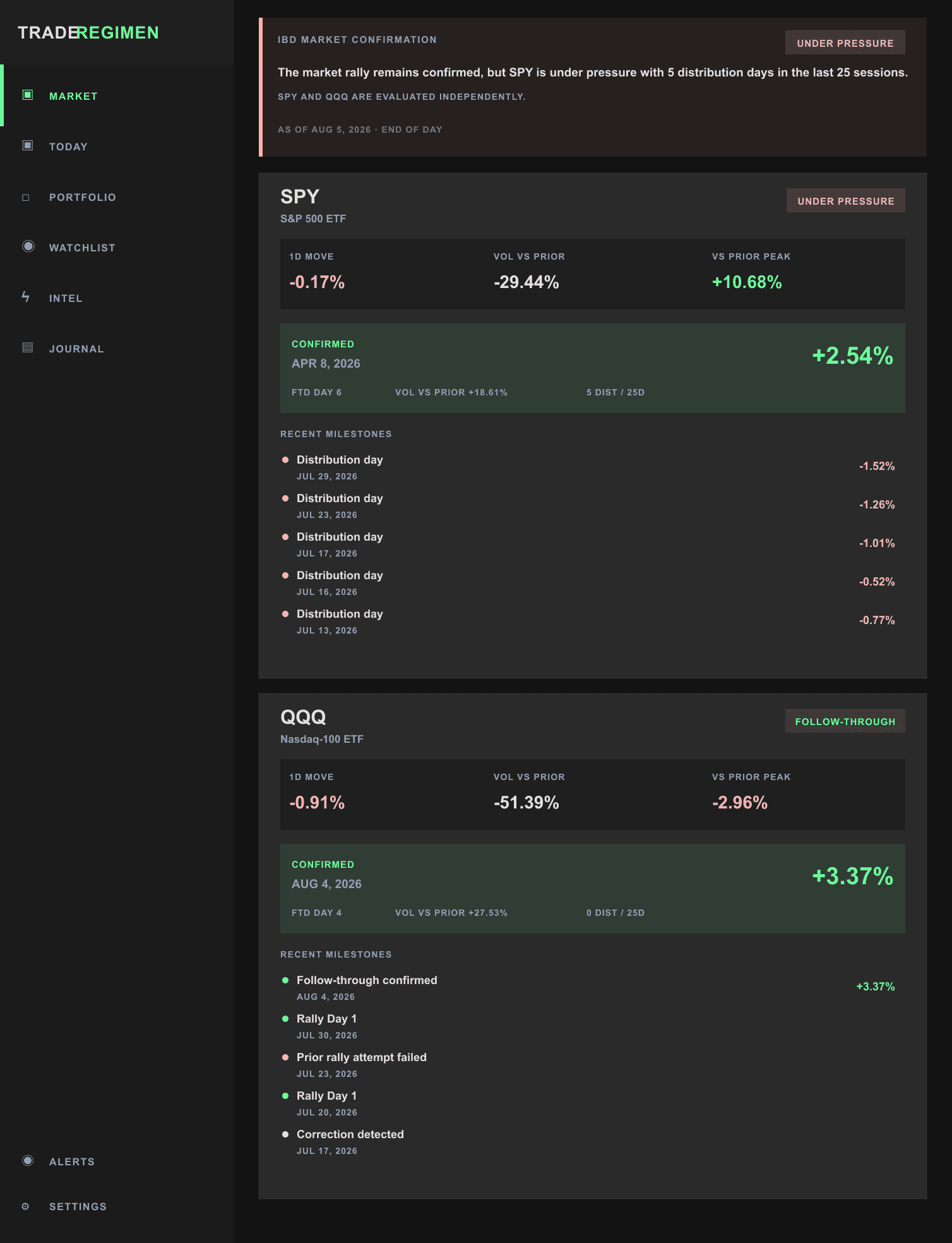Click the Watchlist circle icon
This screenshot has width=952, height=1243.
[28, 246]
